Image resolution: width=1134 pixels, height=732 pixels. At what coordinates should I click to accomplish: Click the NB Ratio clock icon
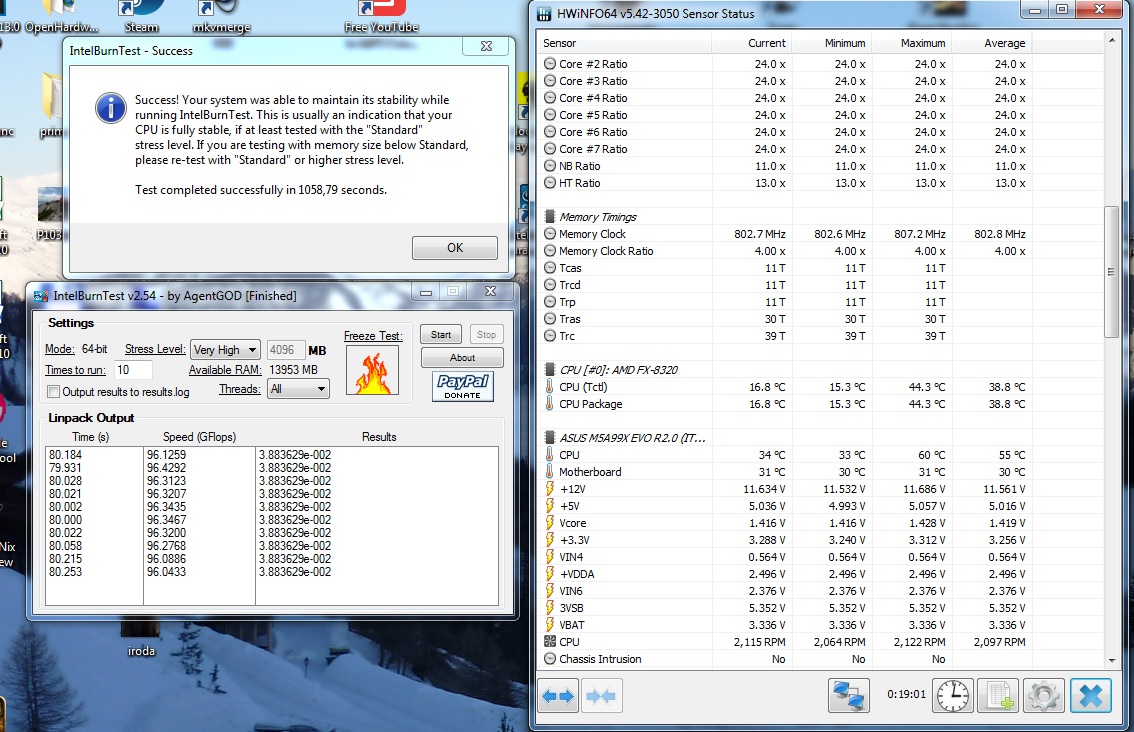(550, 166)
